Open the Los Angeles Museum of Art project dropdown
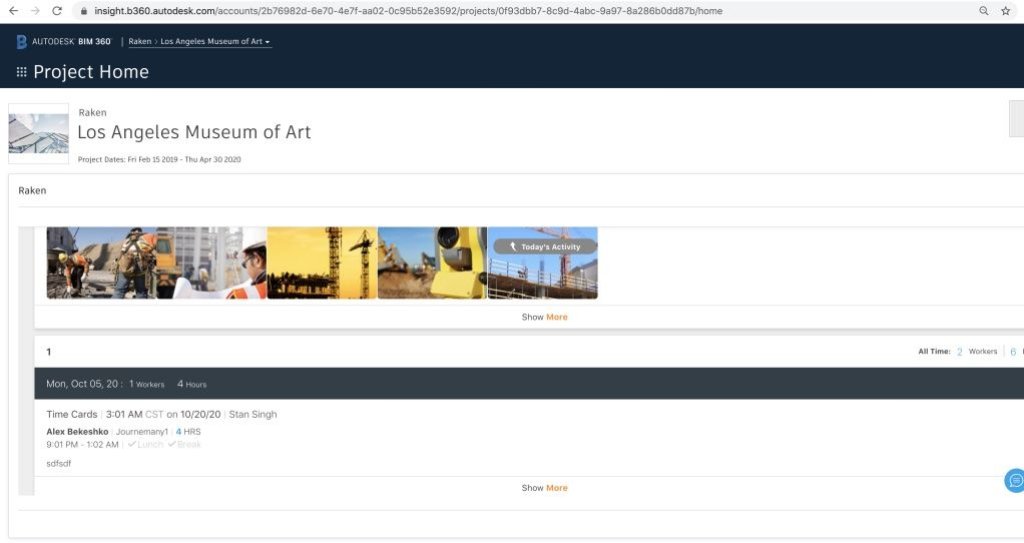 (215, 41)
